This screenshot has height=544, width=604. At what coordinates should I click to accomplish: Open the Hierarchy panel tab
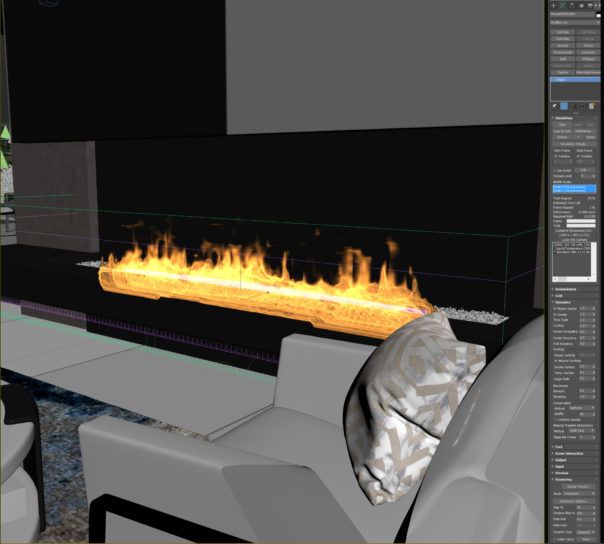572,6
